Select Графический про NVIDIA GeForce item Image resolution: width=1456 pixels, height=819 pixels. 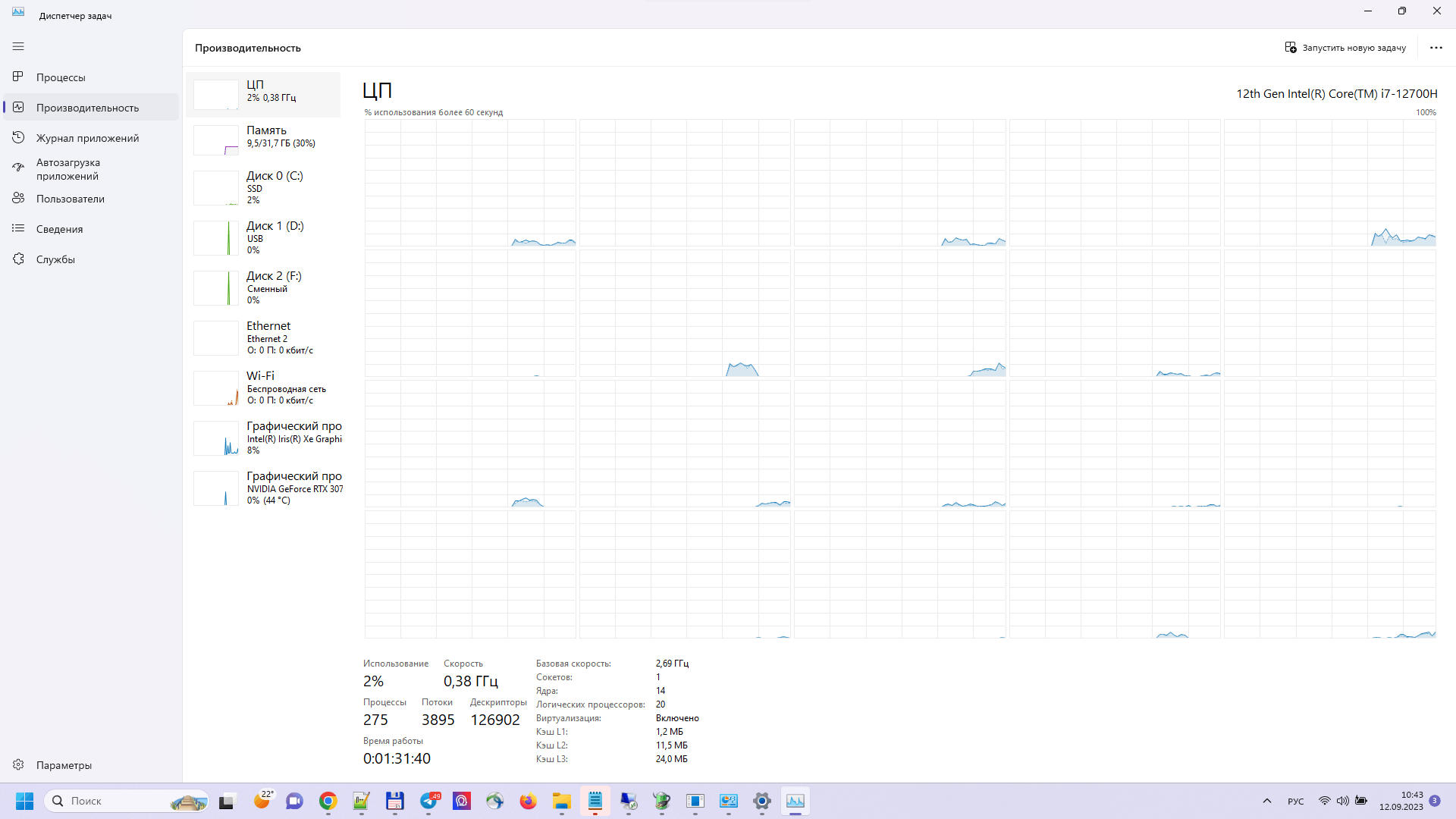click(x=263, y=487)
